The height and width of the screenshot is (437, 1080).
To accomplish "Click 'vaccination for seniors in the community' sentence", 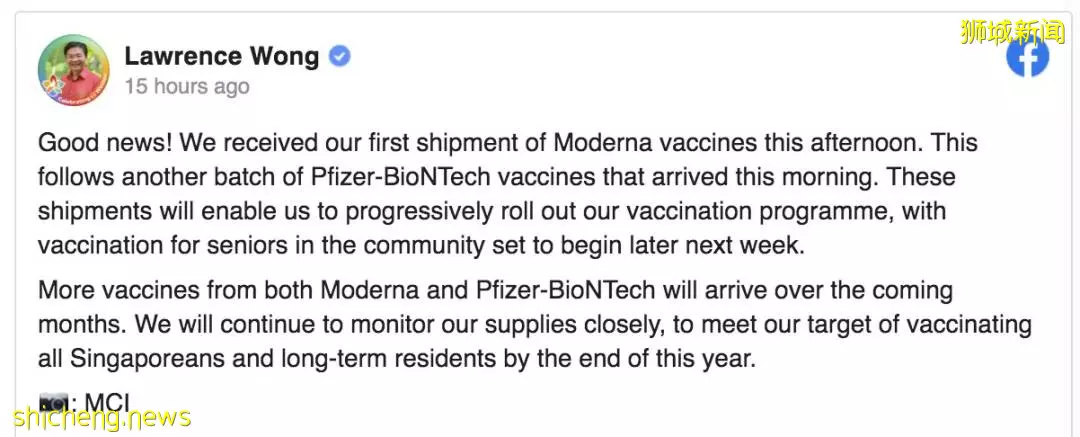I will pos(262,245).
